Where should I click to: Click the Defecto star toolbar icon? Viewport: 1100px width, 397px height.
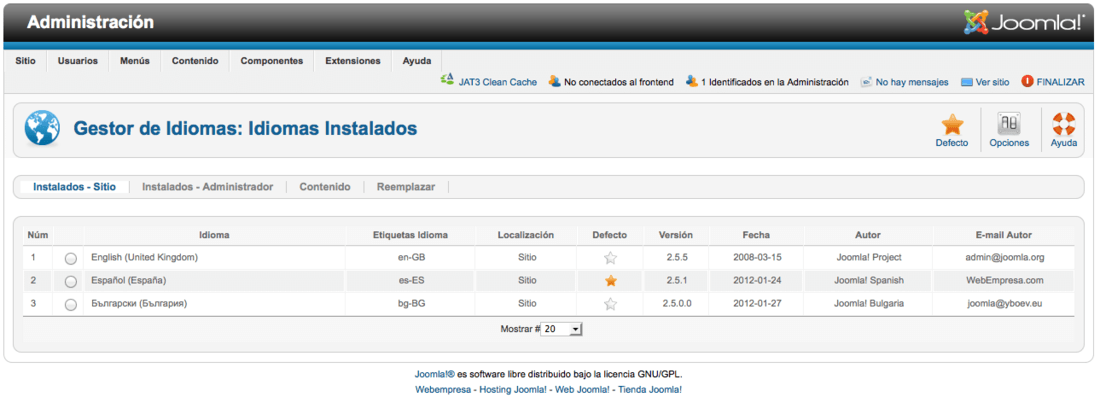(951, 125)
